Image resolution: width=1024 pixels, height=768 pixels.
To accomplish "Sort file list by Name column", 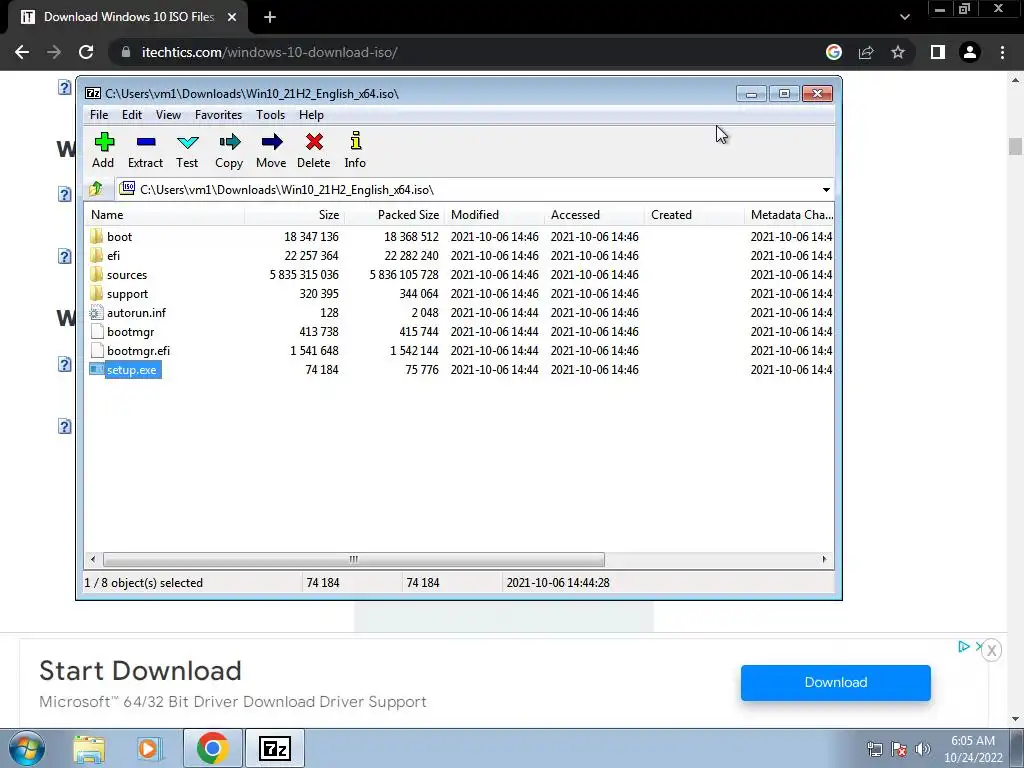I will coord(165,215).
